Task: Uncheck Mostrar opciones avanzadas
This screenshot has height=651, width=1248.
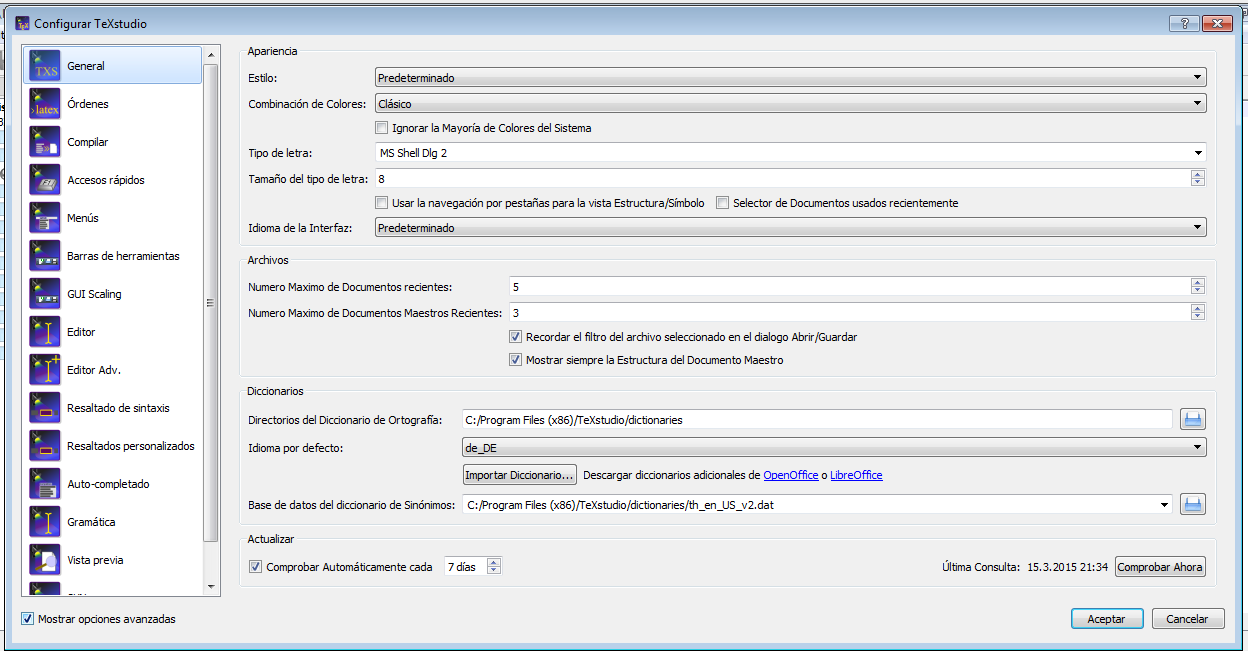Action: coord(27,619)
